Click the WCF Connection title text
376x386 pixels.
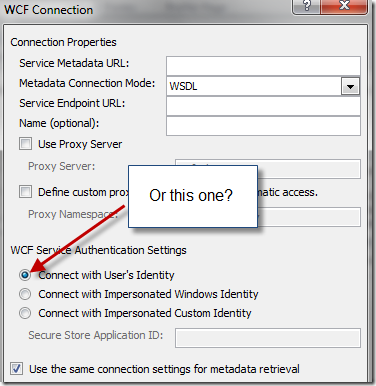click(x=49, y=10)
